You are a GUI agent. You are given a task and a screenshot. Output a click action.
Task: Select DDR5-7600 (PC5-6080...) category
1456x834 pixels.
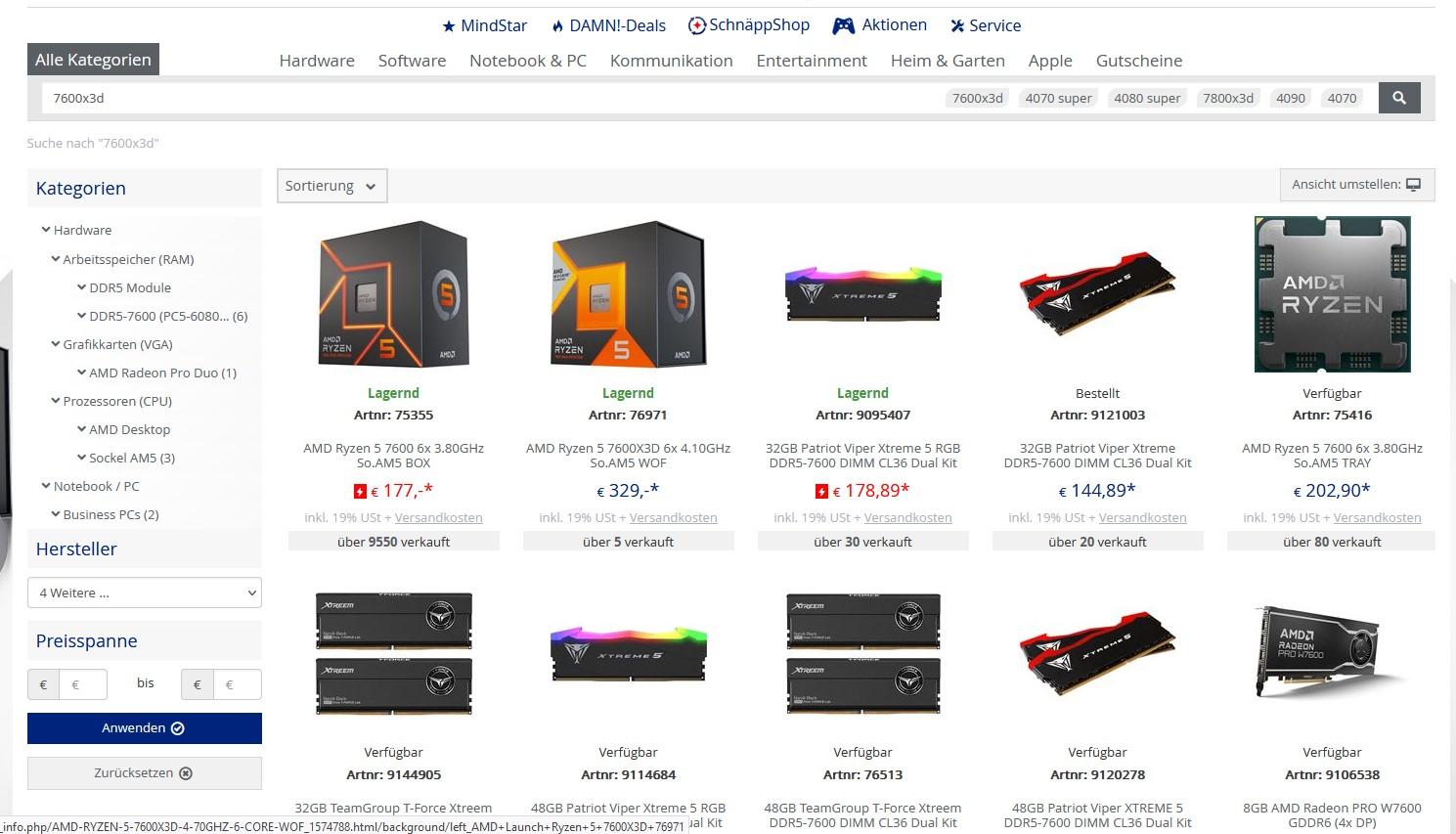pyautogui.click(x=168, y=316)
